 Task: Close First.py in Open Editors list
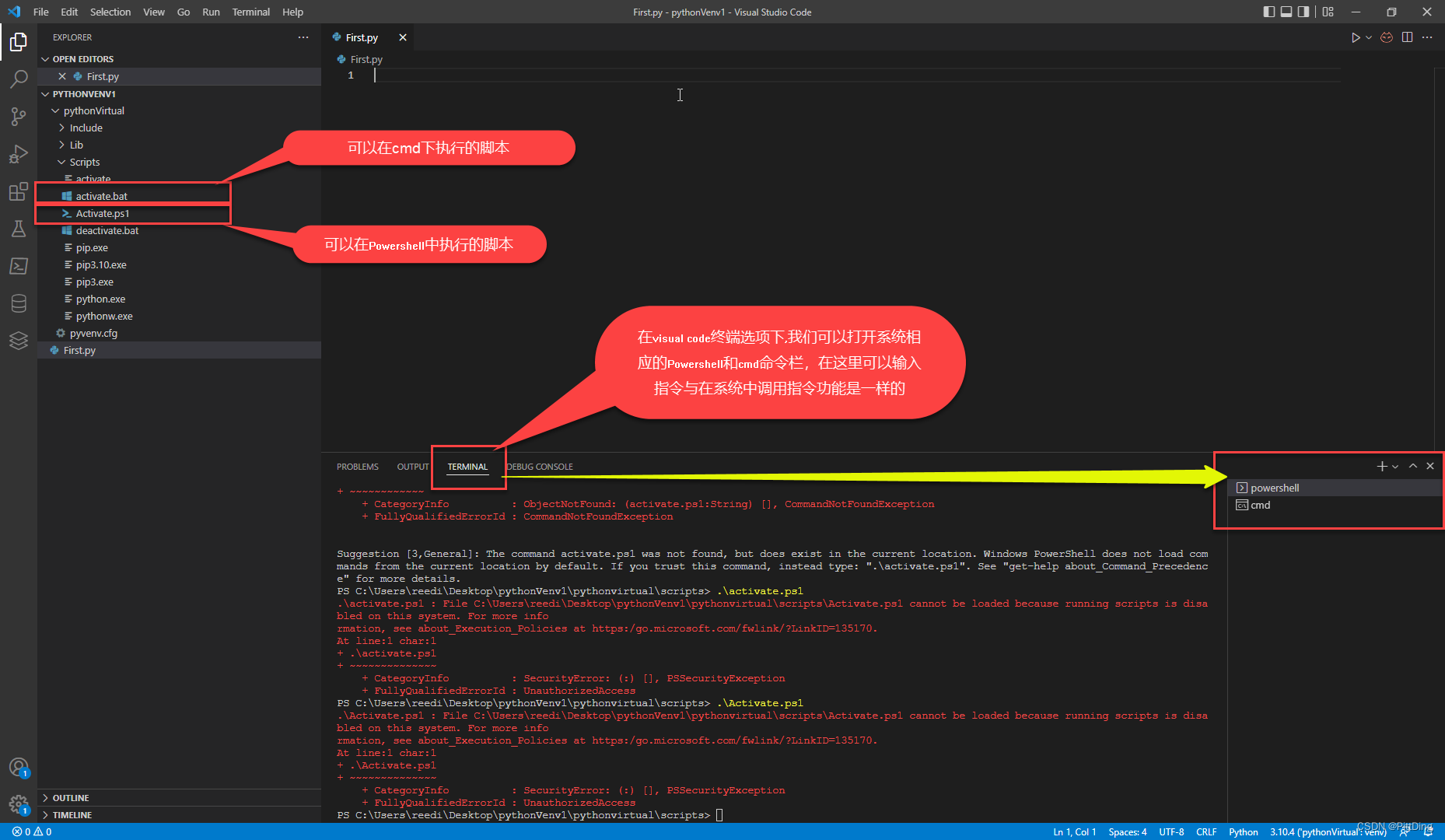point(62,76)
